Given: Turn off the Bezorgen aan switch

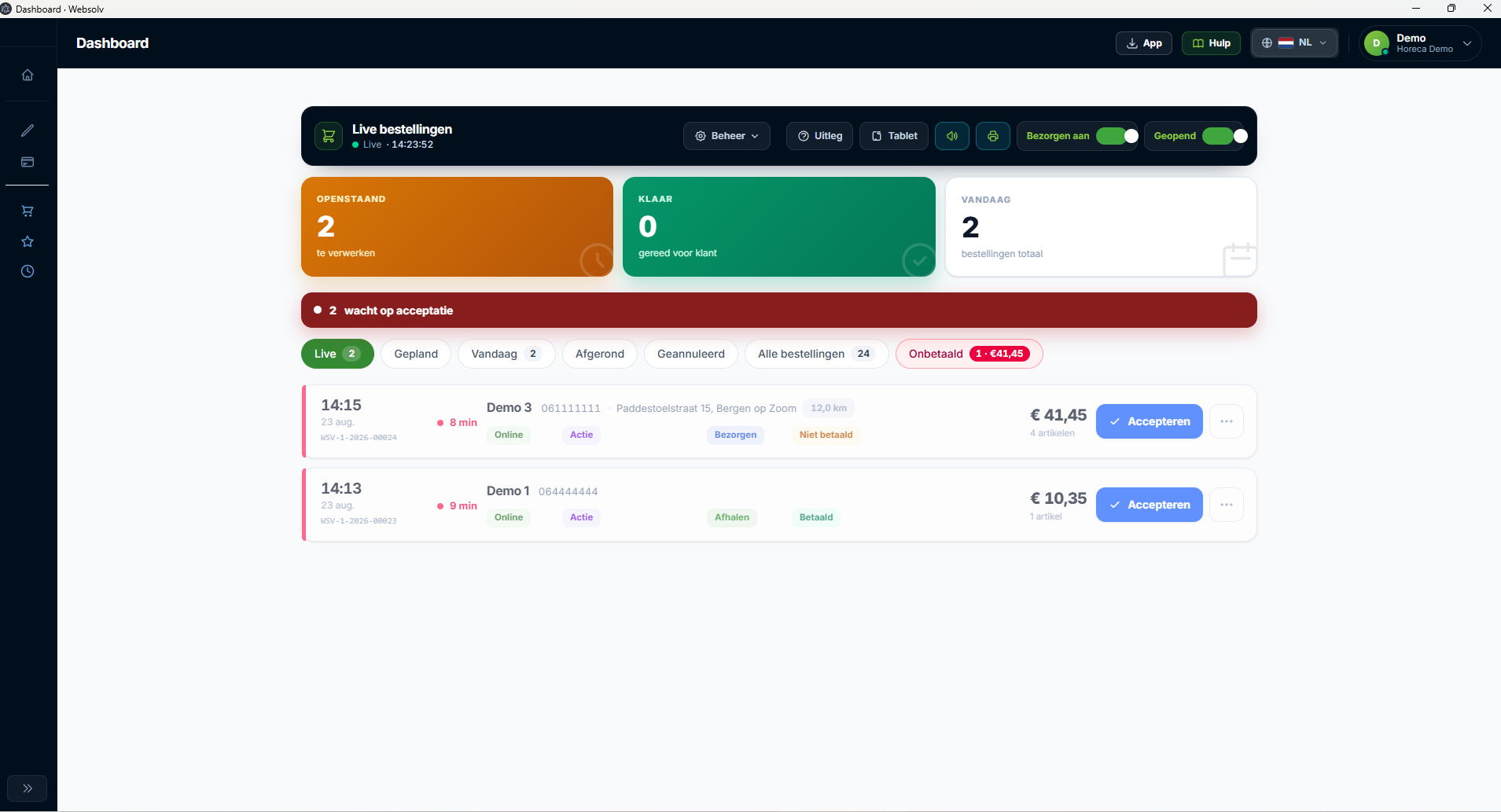Looking at the screenshot, I should tap(1117, 136).
